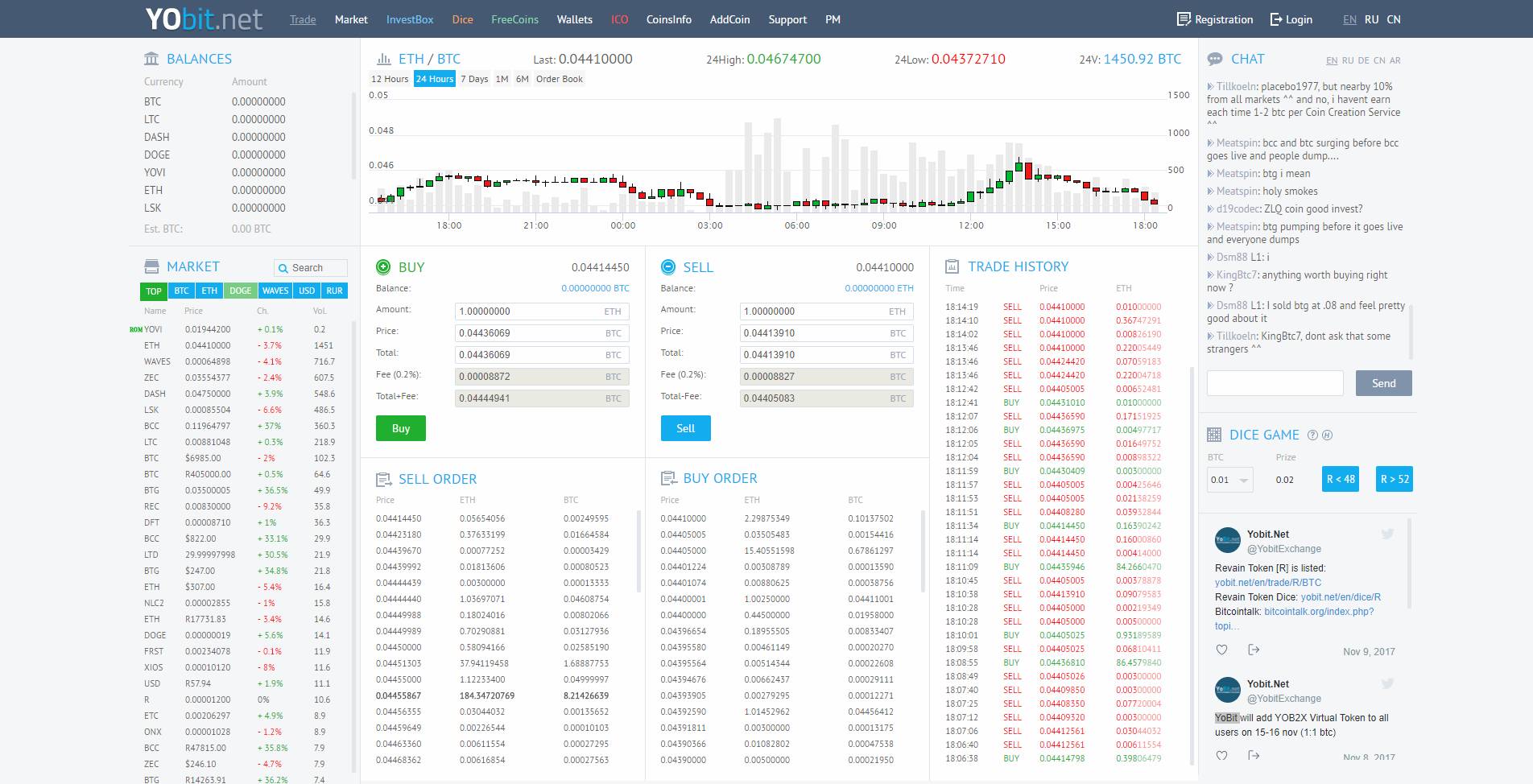Switch chat language to DE
Viewport: 1533px width, 784px height.
coord(1364,60)
